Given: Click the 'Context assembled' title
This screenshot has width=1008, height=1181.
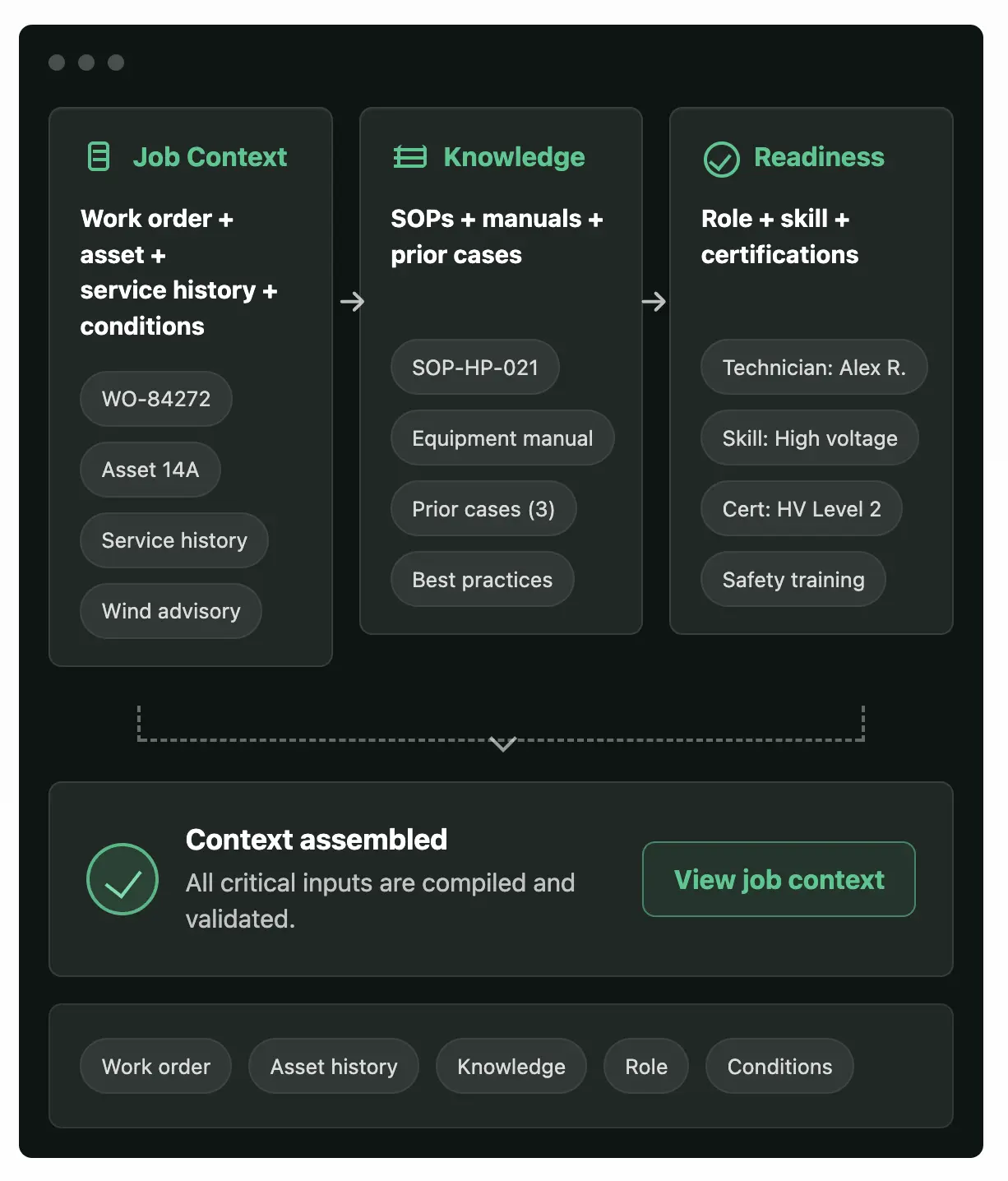Looking at the screenshot, I should [317, 840].
